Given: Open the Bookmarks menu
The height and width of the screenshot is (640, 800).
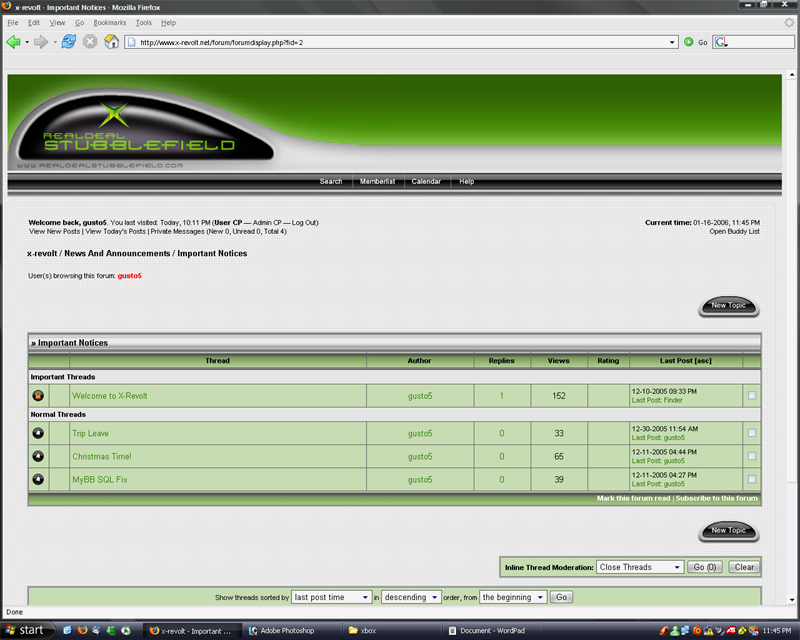Looking at the screenshot, I should [x=110, y=22].
